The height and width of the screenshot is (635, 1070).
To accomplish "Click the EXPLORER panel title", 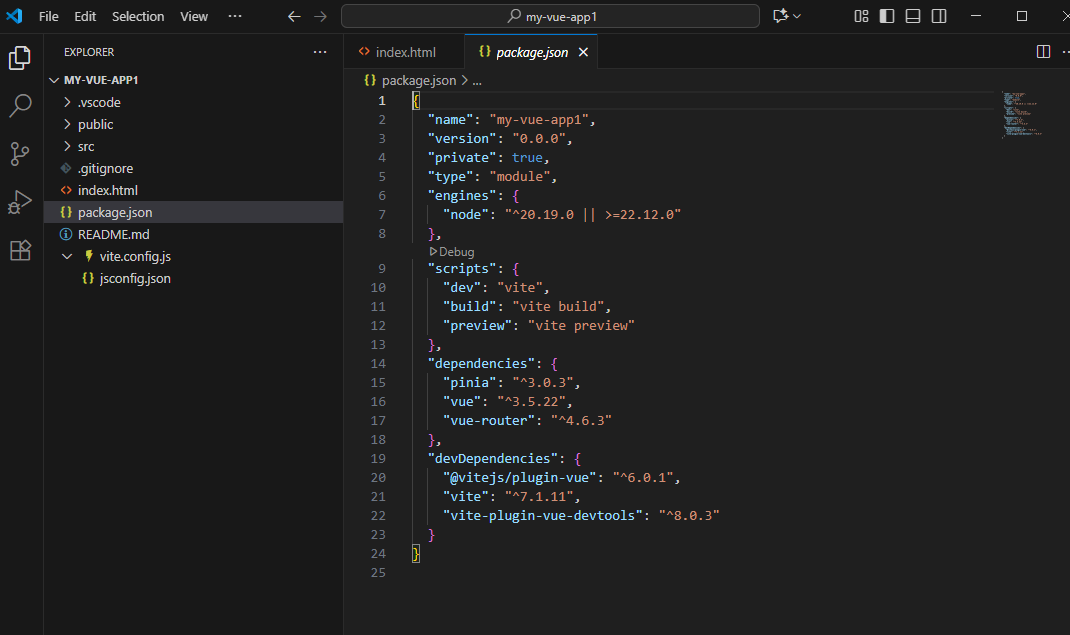I will (x=89, y=52).
